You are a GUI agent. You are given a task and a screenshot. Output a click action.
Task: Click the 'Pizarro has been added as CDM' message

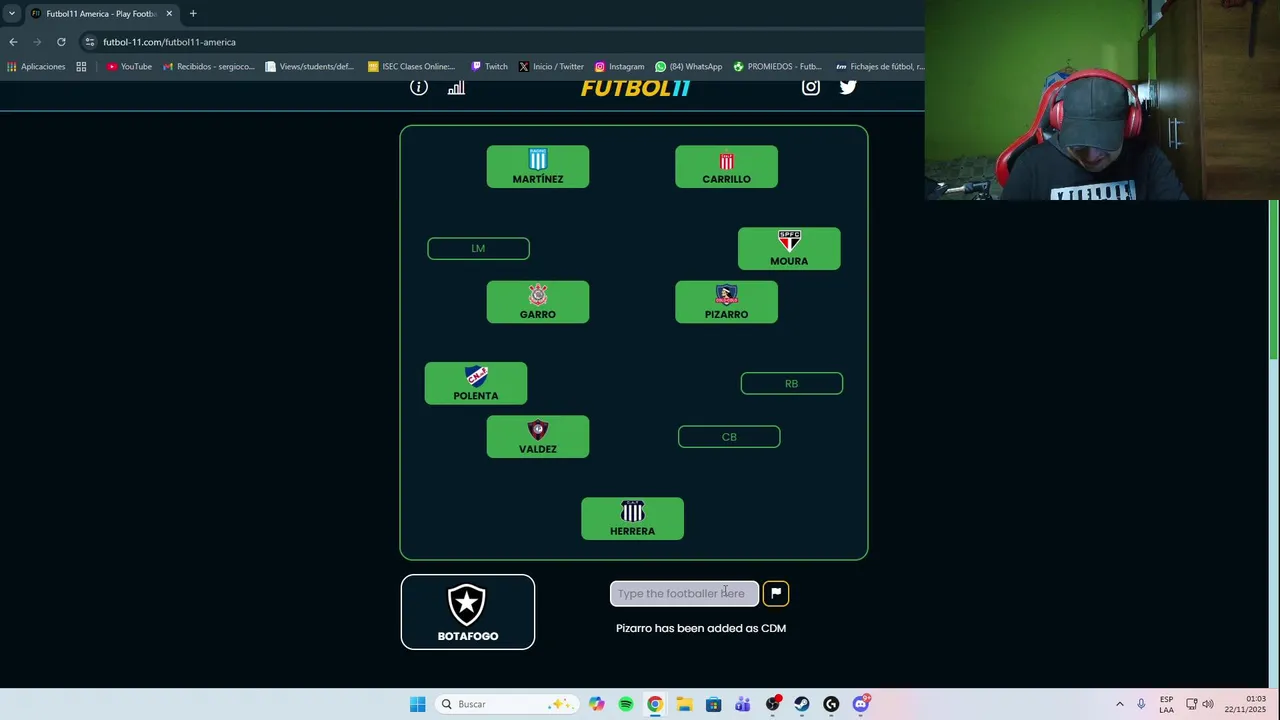pos(701,628)
